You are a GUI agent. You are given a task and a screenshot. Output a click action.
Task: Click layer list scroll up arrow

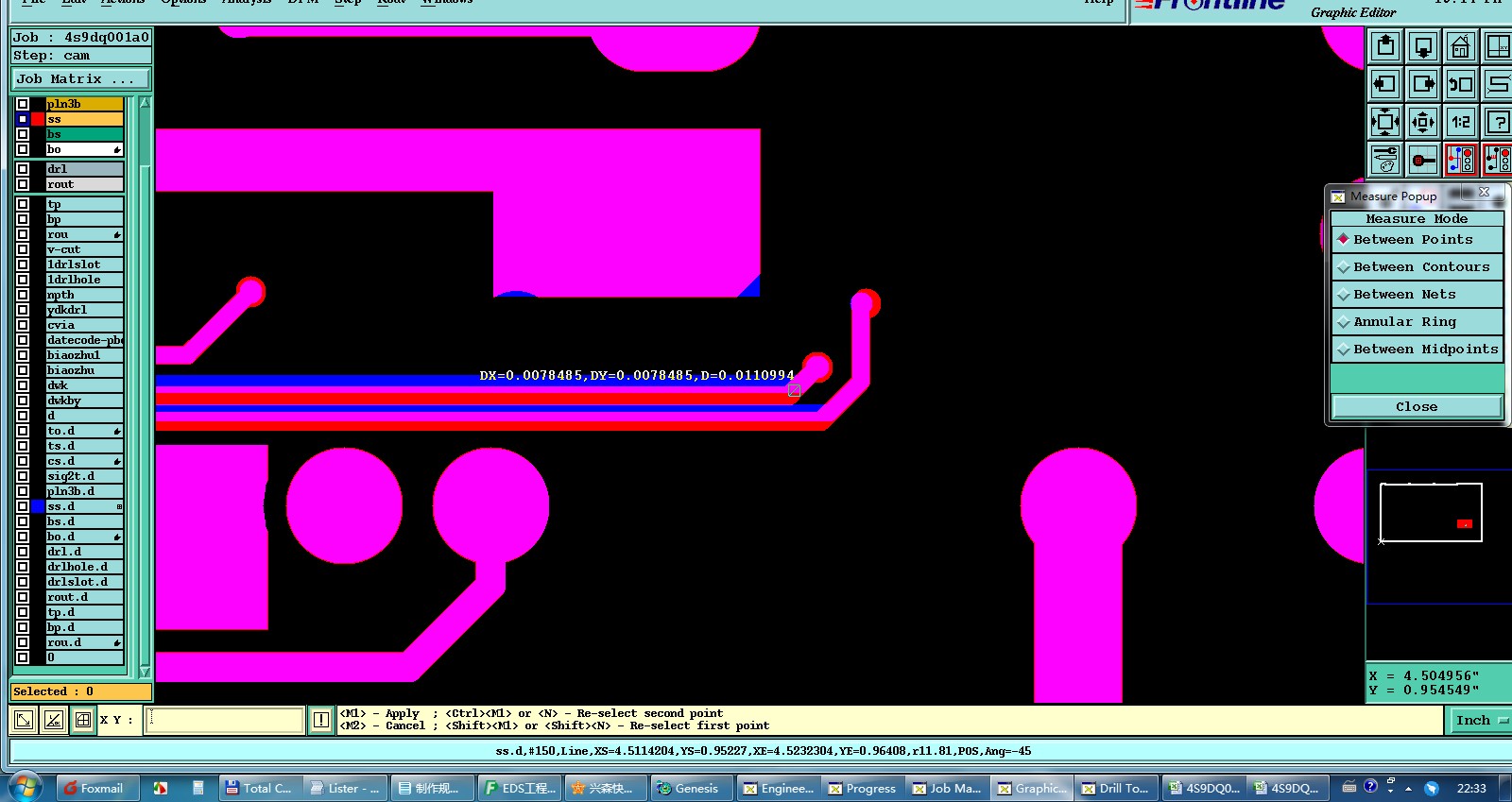pos(145,103)
